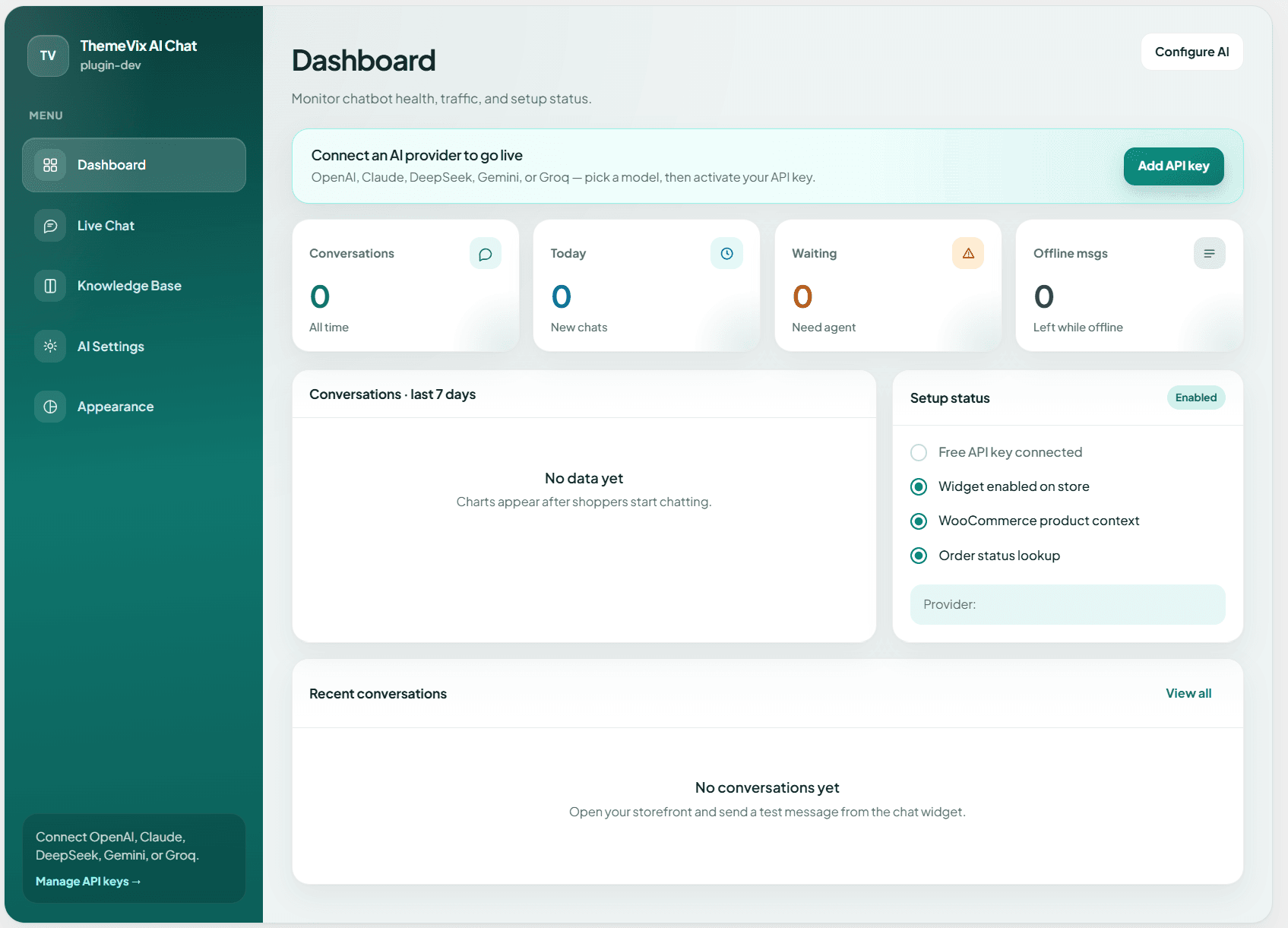Click 'Connect an AI provider to go live' heading
This screenshot has width=1288, height=928.
pyautogui.click(x=417, y=155)
